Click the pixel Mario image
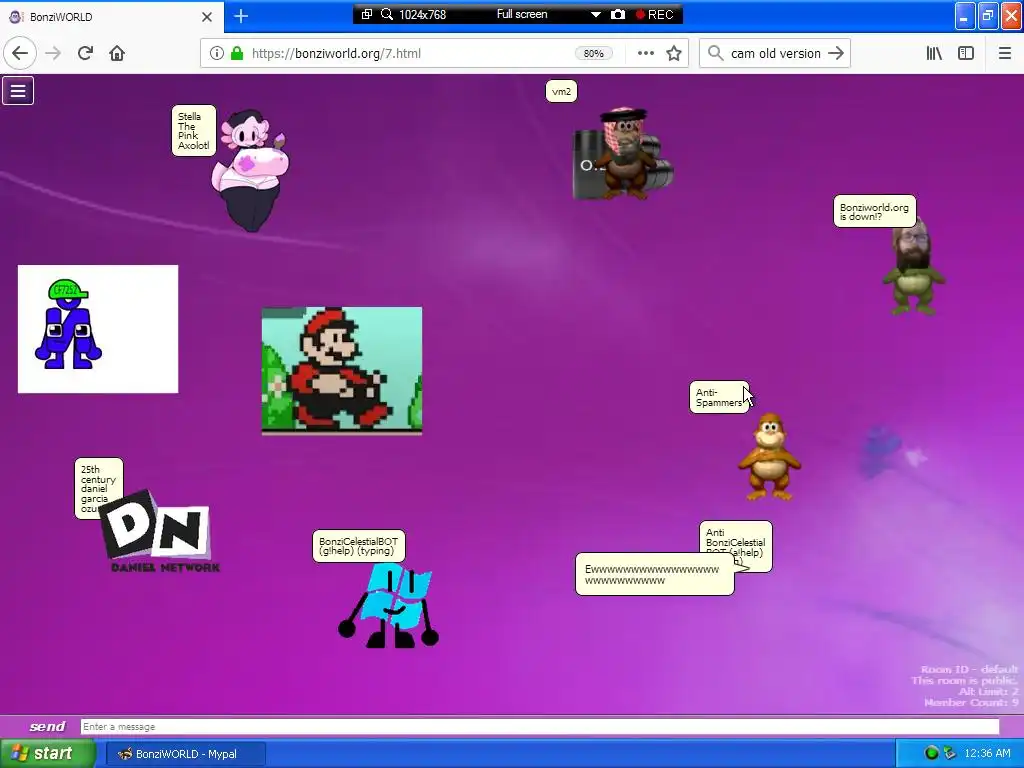 [342, 370]
